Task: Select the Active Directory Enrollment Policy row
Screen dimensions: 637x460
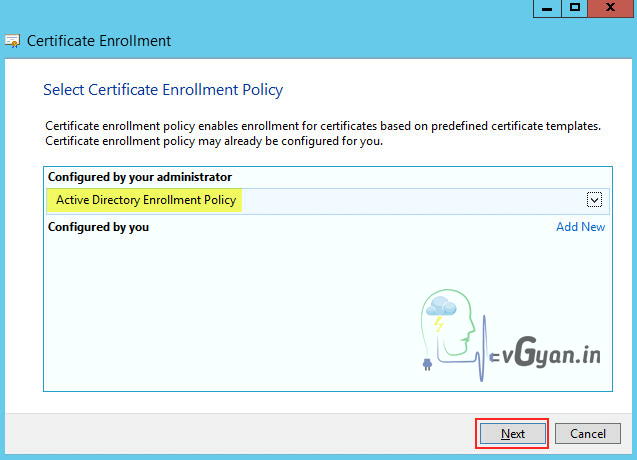Action: coord(328,201)
